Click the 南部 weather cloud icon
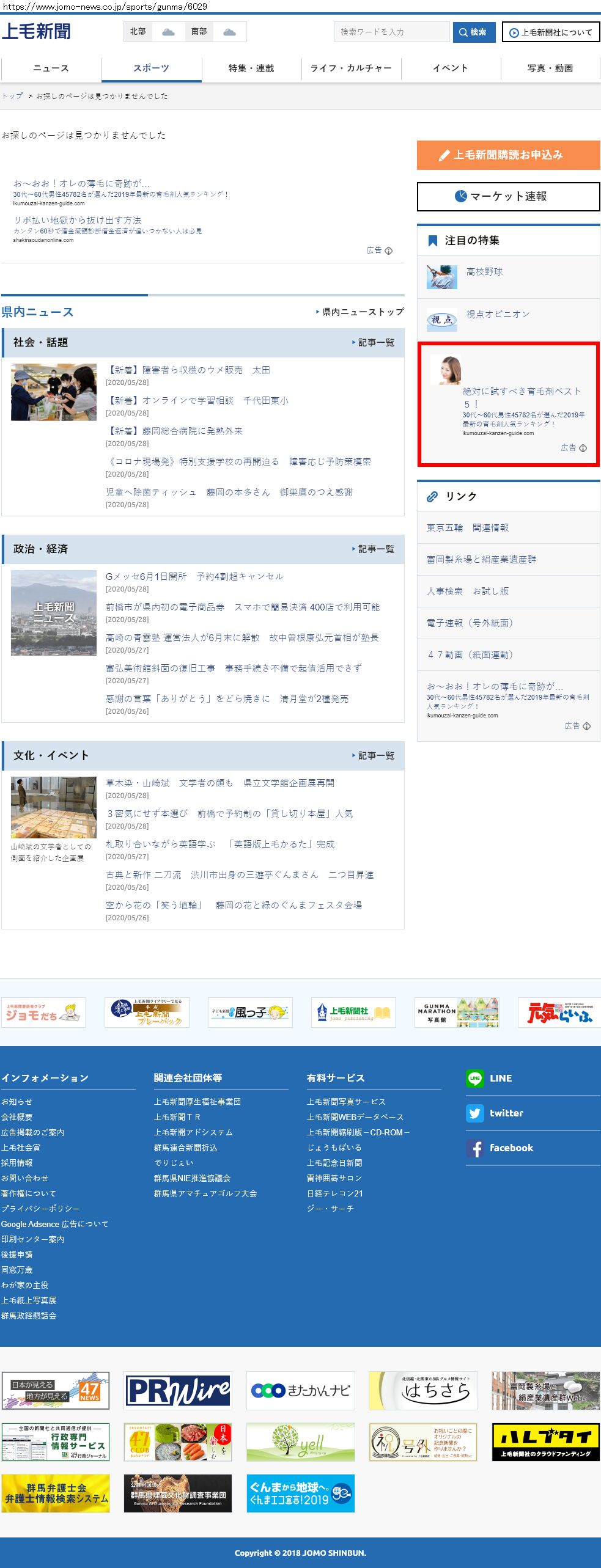 (229, 32)
